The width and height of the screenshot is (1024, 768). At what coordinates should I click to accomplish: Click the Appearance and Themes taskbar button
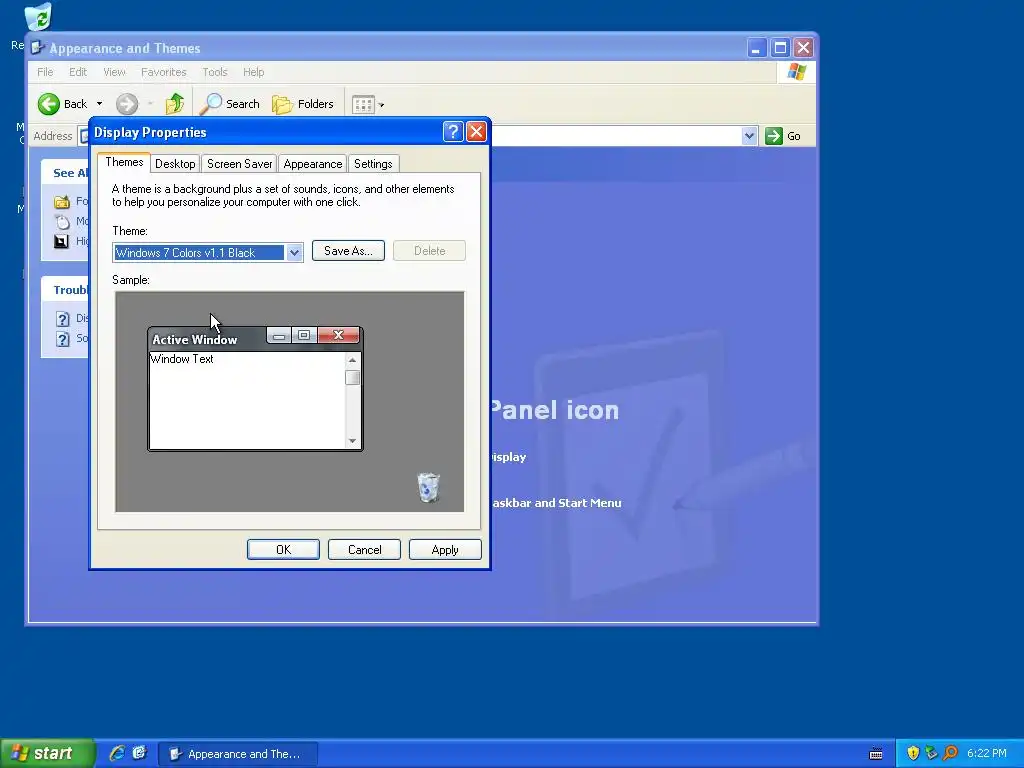click(238, 754)
